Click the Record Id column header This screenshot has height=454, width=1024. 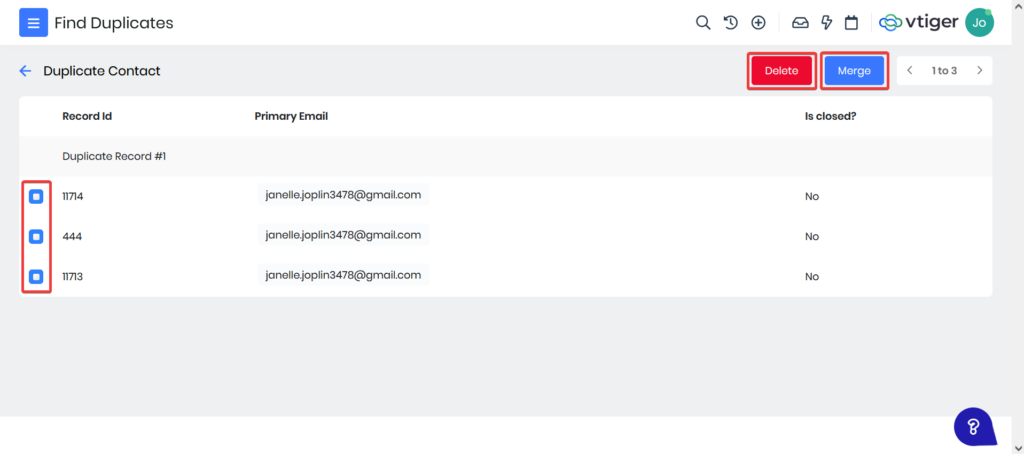(87, 116)
